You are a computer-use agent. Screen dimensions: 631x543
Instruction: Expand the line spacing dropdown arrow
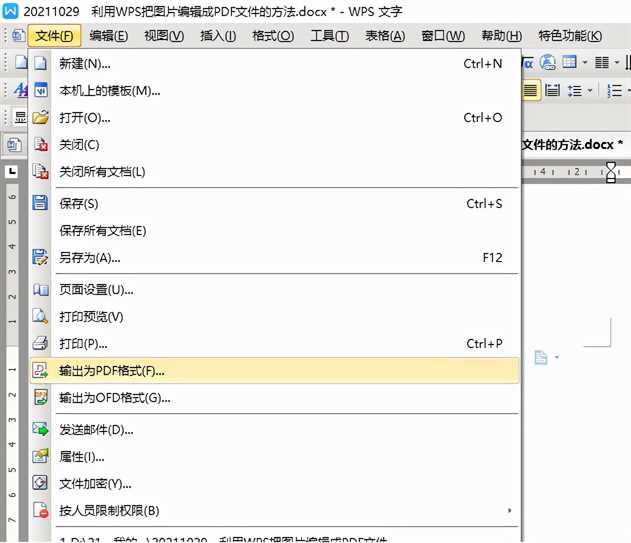click(590, 90)
